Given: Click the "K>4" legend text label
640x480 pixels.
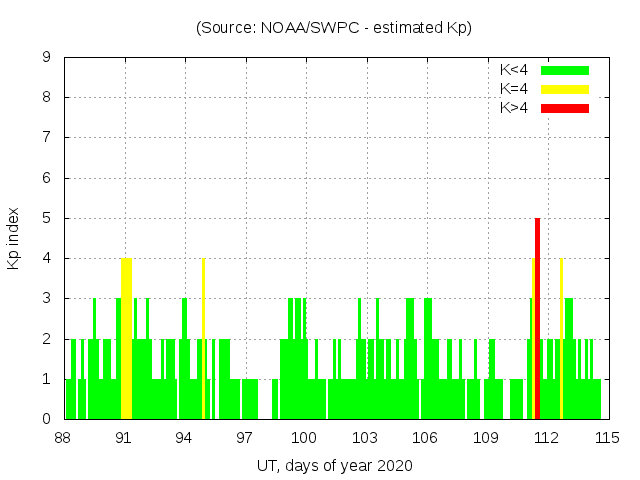Looking at the screenshot, I should pyautogui.click(x=514, y=108).
